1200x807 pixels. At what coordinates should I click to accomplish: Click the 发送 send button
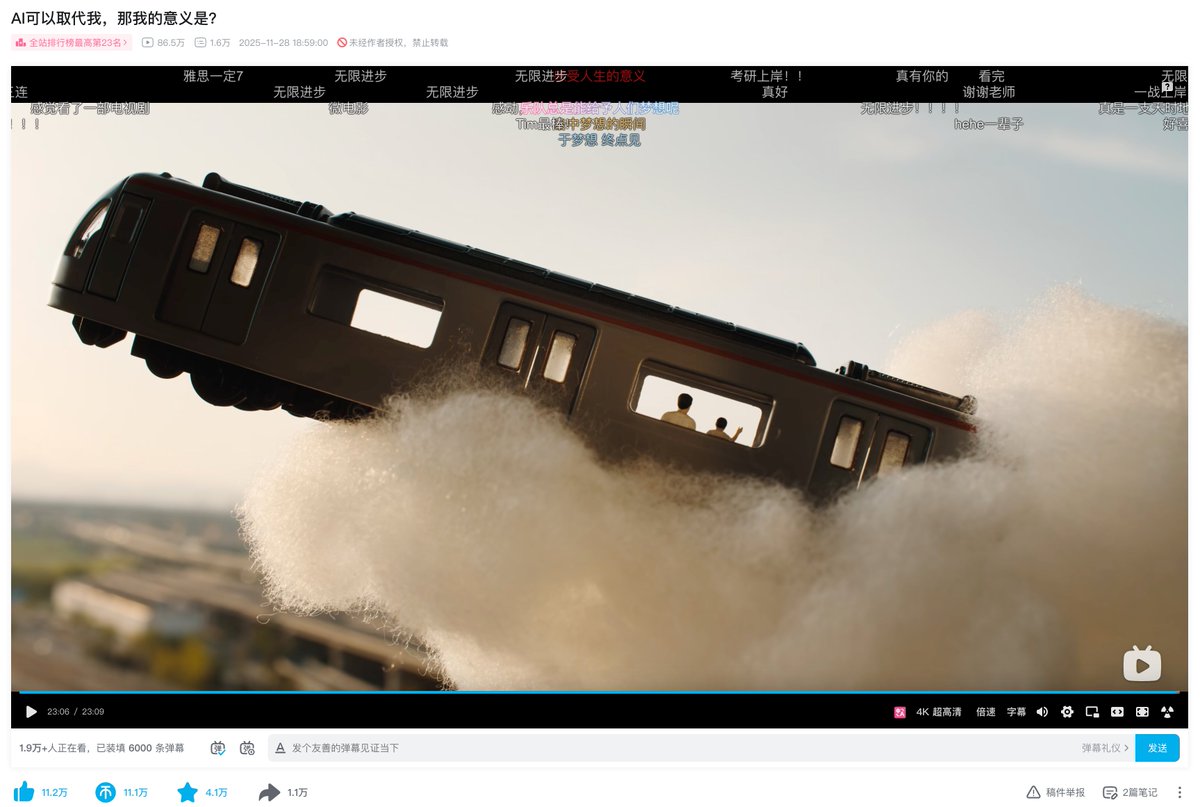[1157, 748]
